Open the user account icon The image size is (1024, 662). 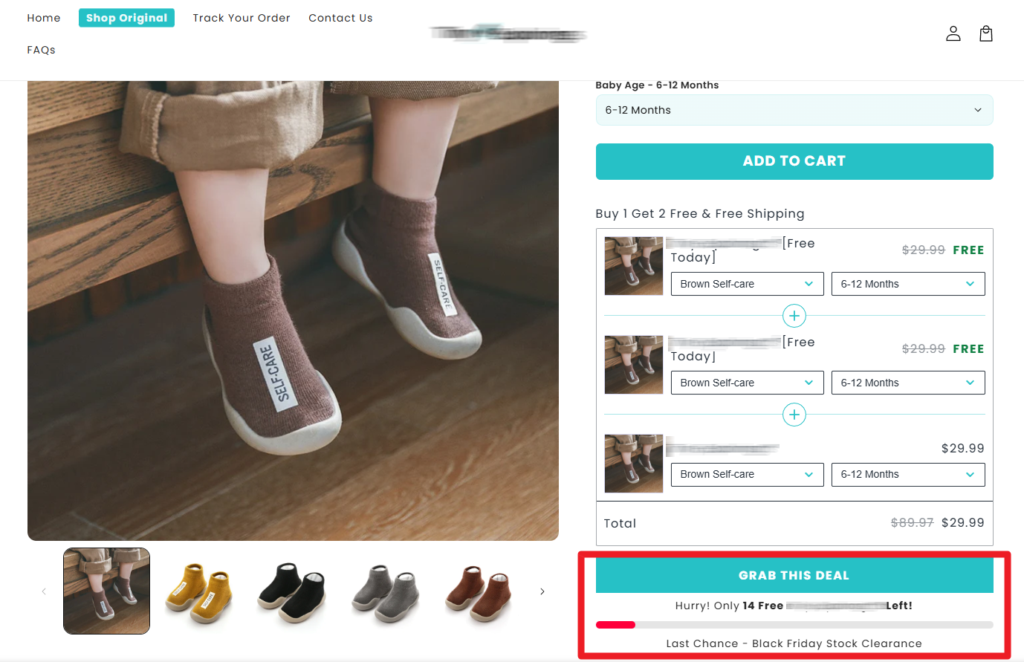coord(953,34)
